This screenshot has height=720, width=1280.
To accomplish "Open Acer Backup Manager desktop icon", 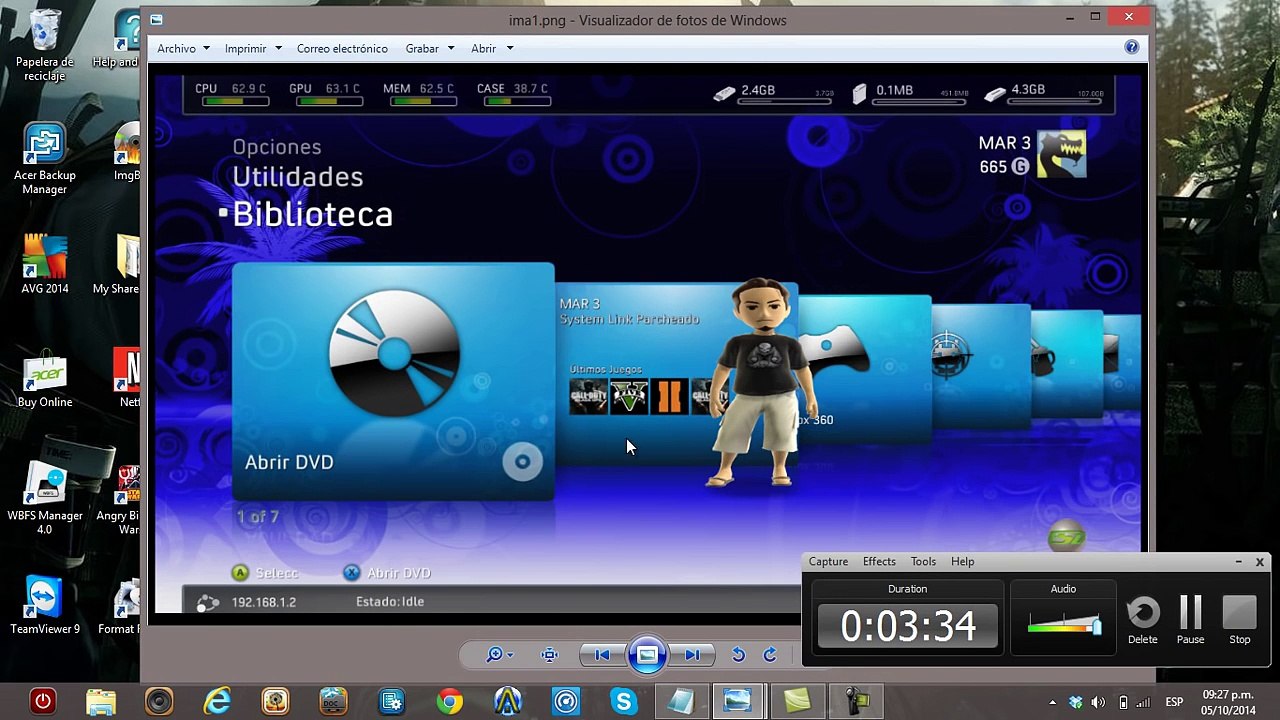I will click(x=45, y=159).
